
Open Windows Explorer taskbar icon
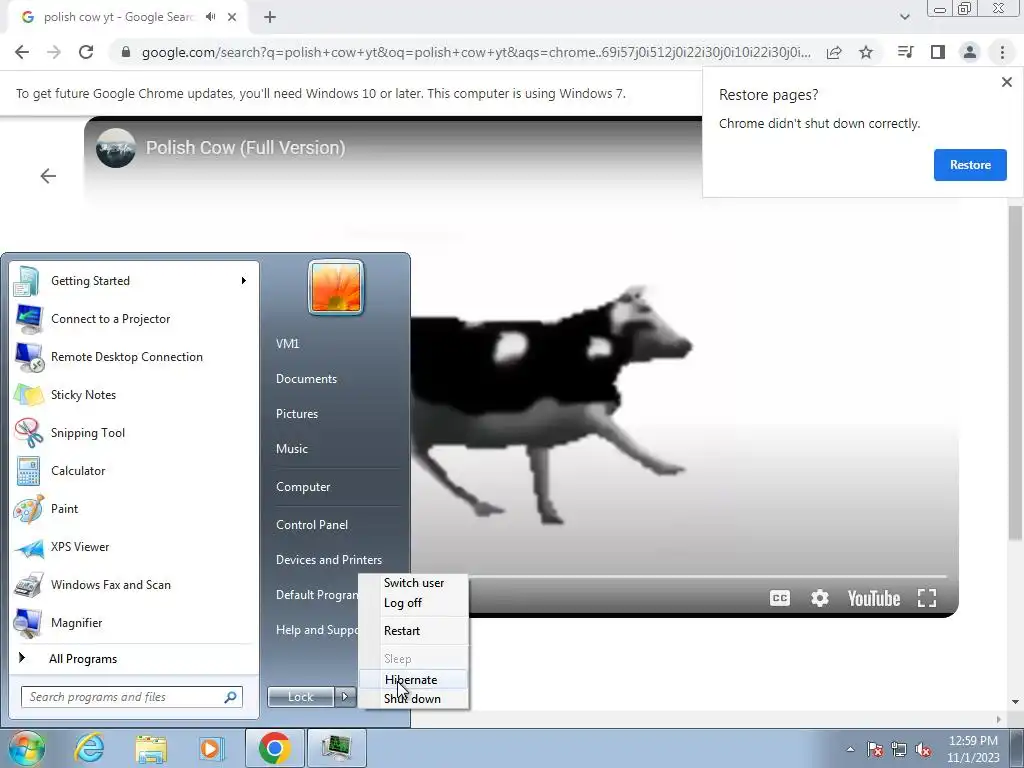[x=150, y=748]
